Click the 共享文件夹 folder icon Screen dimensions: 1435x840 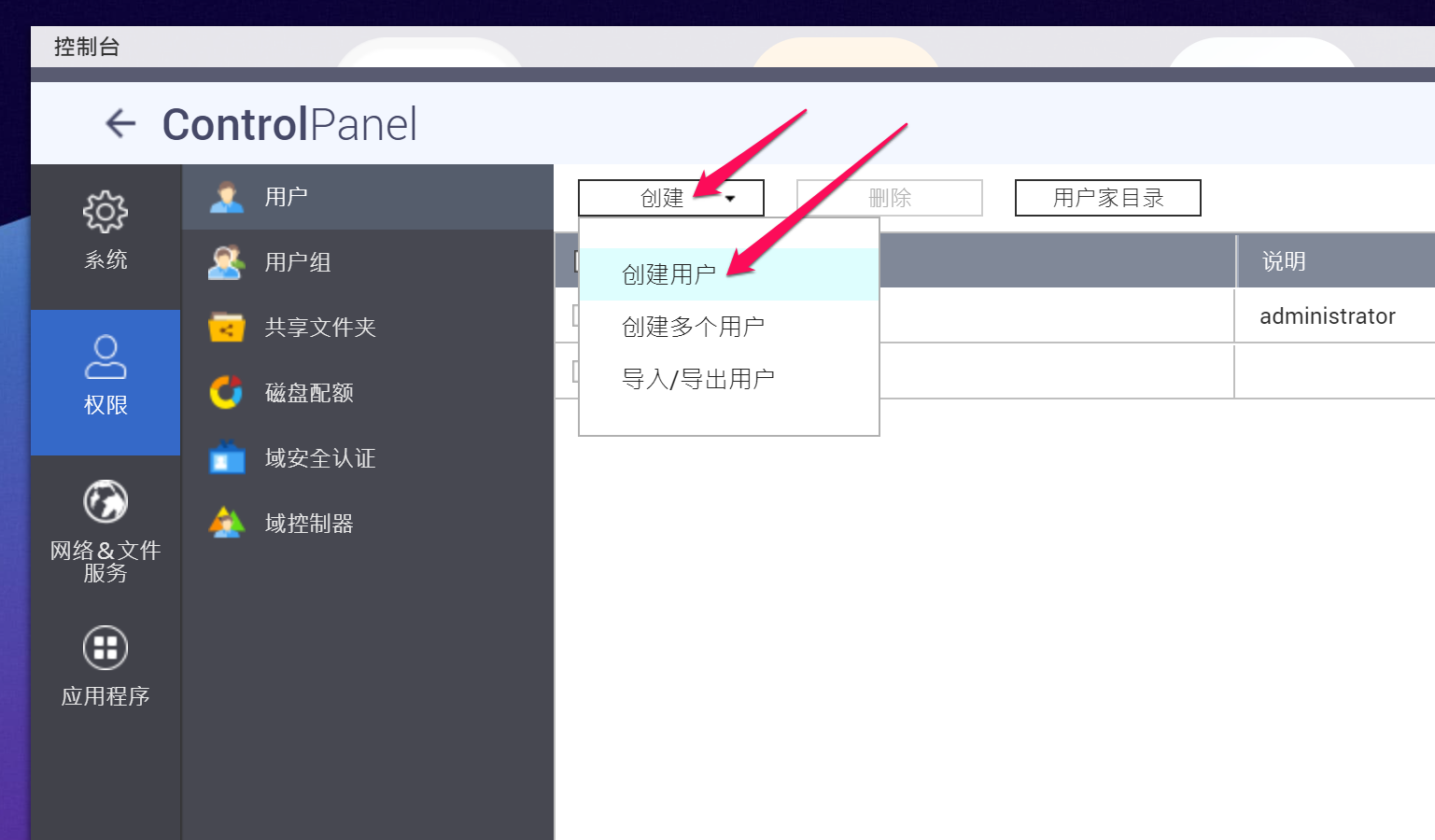click(226, 328)
